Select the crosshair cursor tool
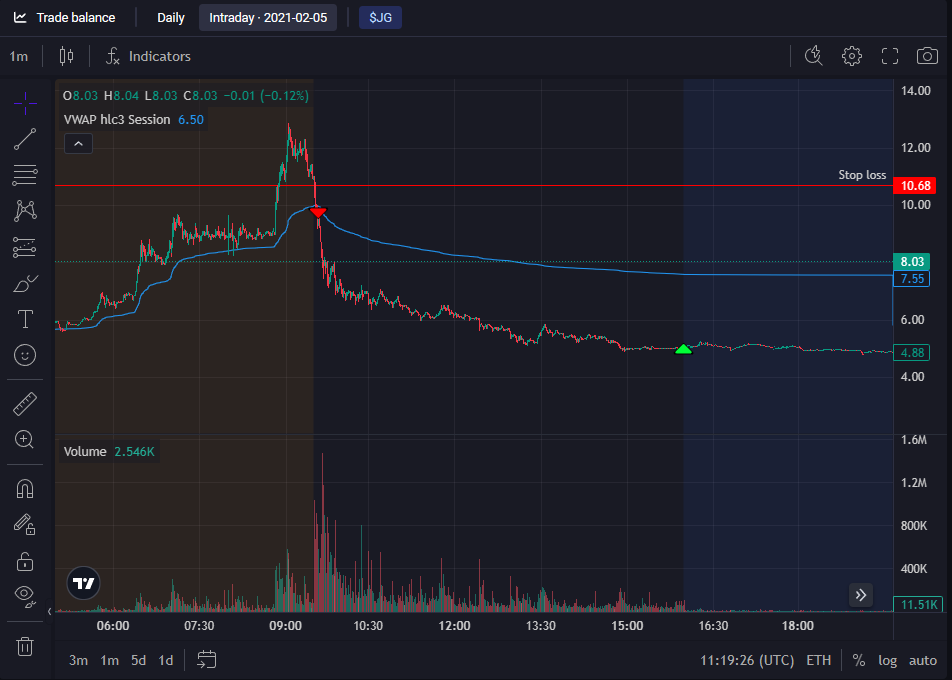 coord(25,104)
